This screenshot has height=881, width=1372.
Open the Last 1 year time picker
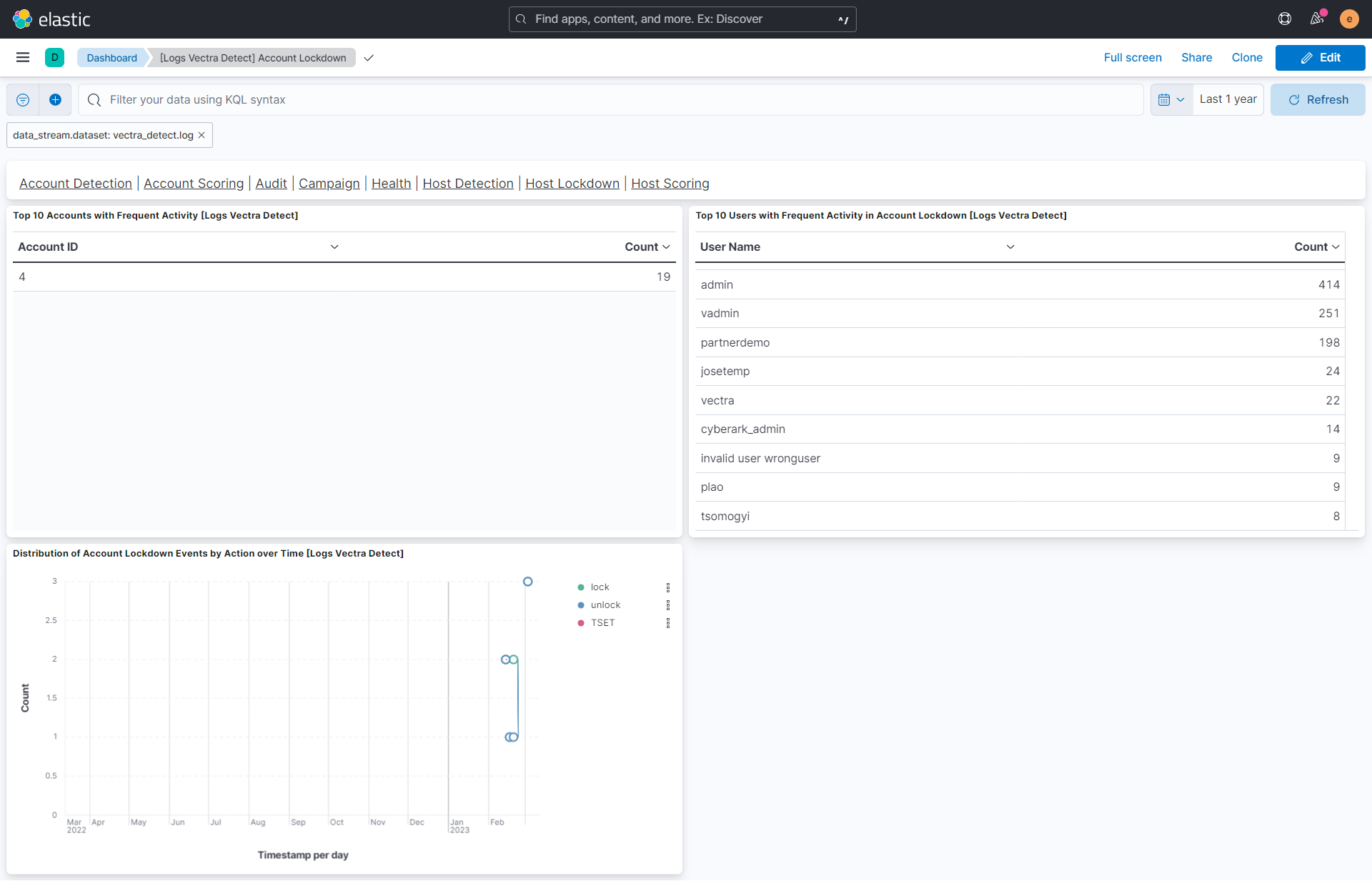pyautogui.click(x=1228, y=100)
